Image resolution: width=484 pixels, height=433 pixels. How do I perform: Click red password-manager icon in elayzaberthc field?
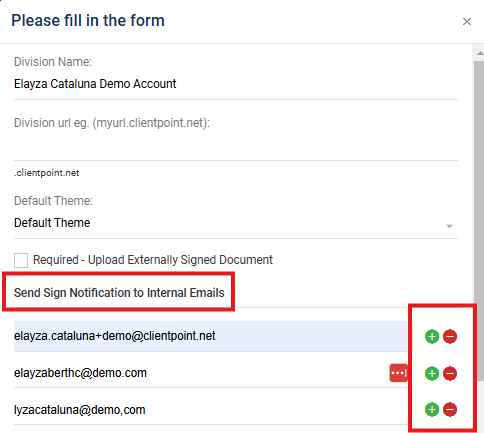coord(398,373)
